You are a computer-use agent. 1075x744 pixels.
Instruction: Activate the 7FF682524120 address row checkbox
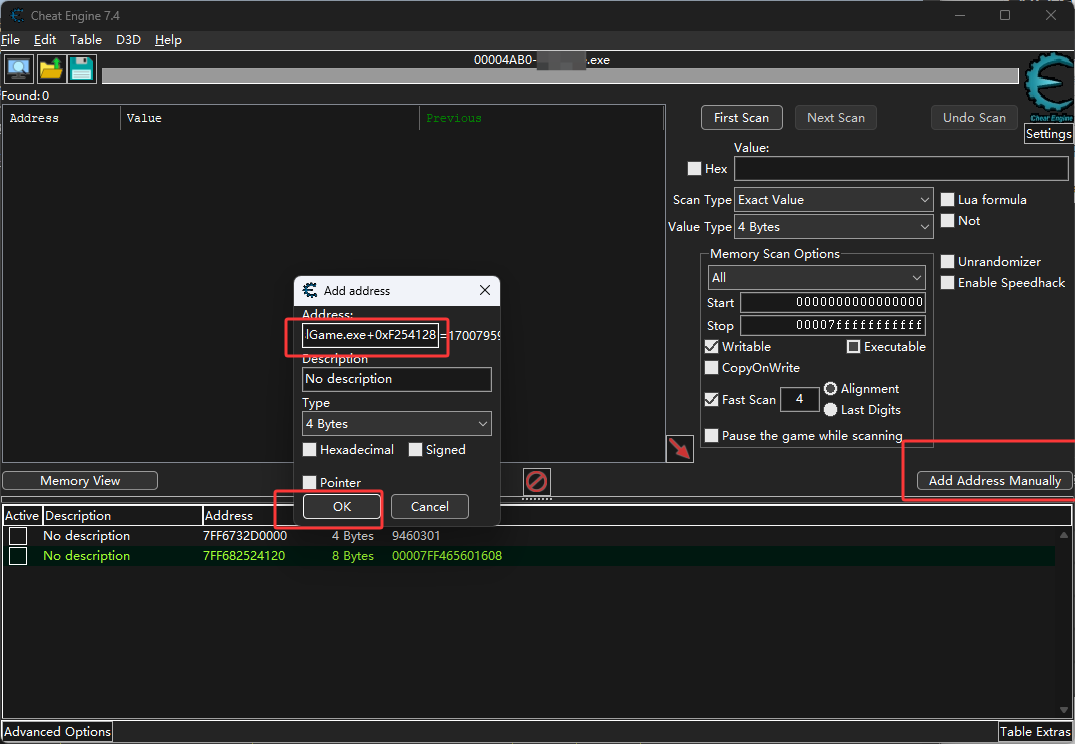(18, 555)
